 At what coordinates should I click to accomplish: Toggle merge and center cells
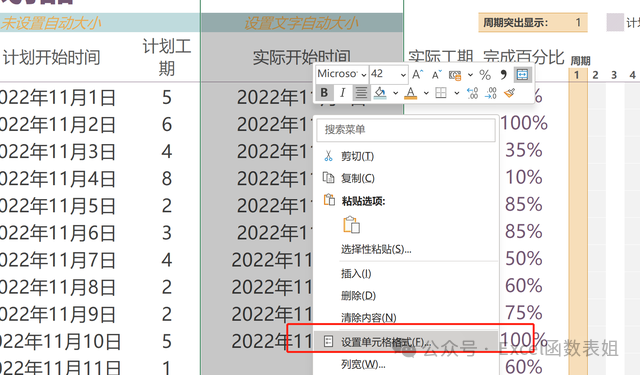pyautogui.click(x=522, y=74)
